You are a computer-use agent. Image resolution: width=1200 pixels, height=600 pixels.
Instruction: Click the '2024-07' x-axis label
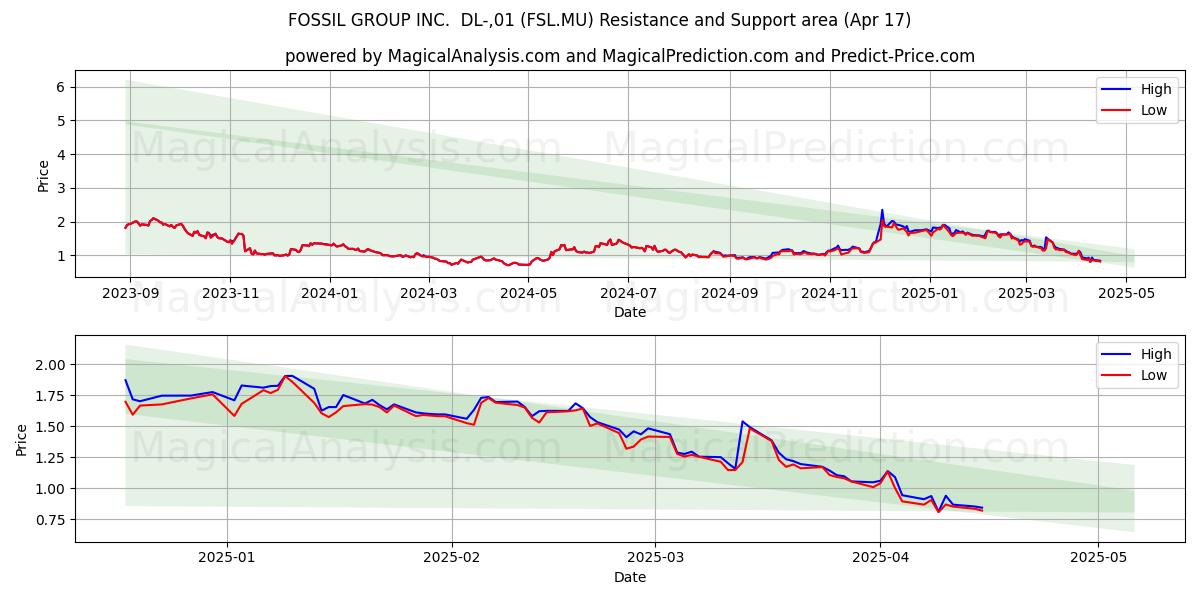coord(628,293)
